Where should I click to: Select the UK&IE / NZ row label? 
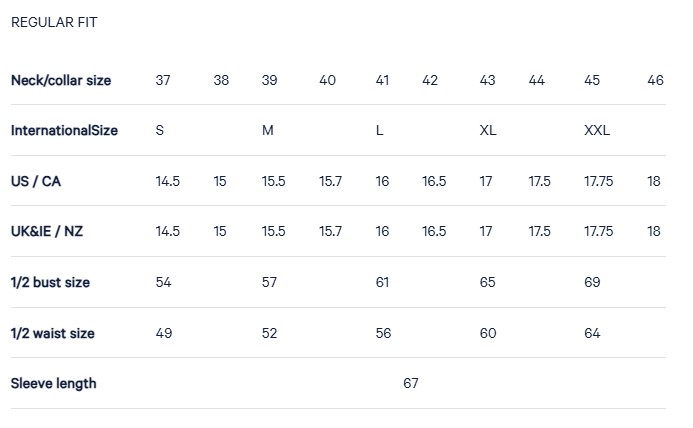(47, 231)
